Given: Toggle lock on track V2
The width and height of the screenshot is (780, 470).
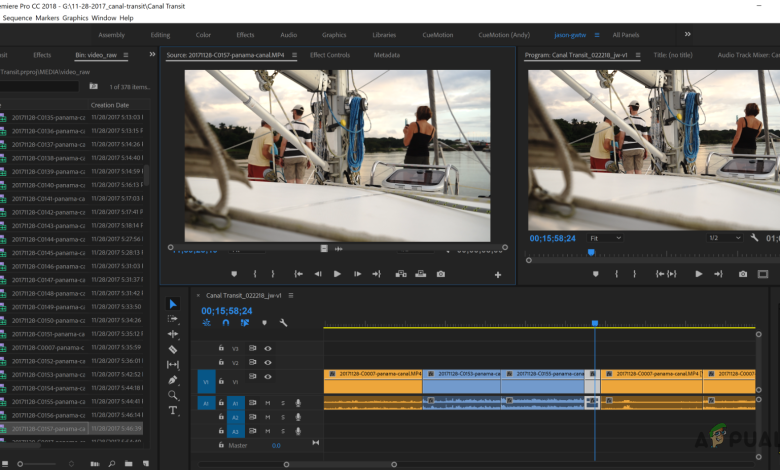Looking at the screenshot, I should pyautogui.click(x=221, y=362).
